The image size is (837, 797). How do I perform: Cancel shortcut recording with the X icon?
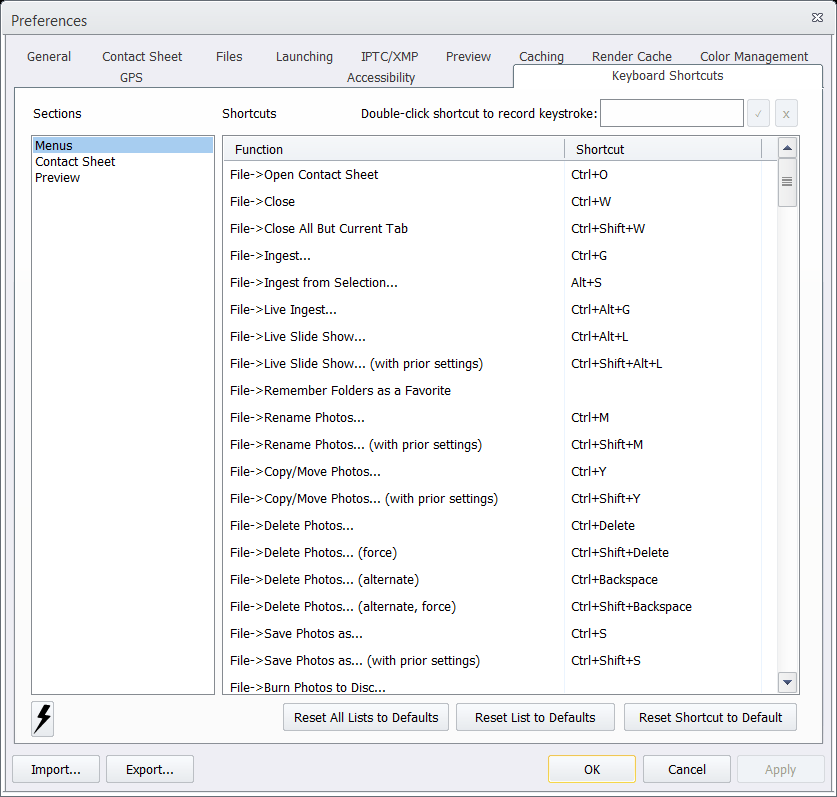786,113
